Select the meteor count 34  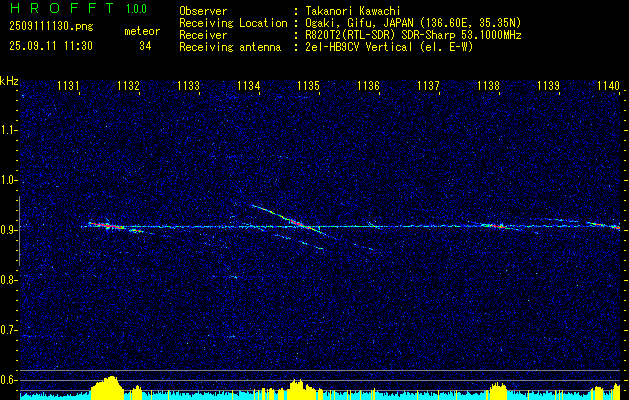click(x=145, y=46)
